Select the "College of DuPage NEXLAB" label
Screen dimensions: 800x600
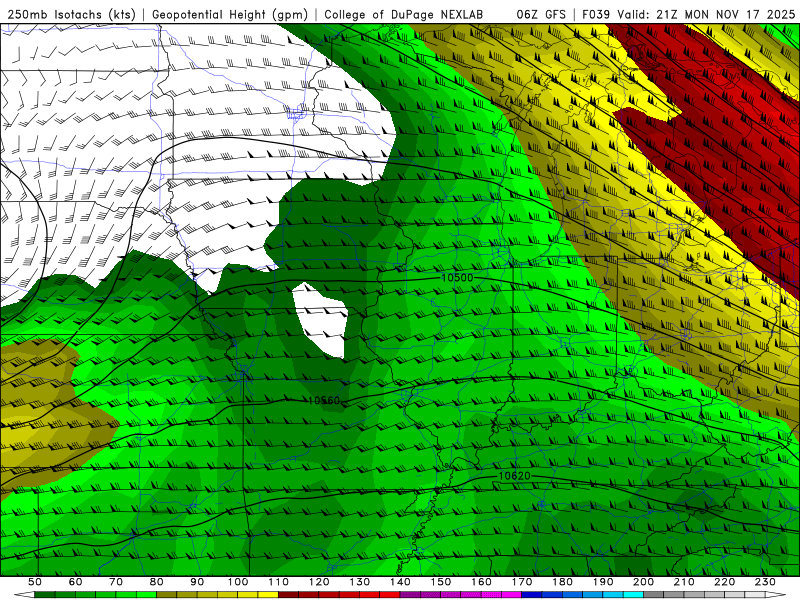click(403, 15)
